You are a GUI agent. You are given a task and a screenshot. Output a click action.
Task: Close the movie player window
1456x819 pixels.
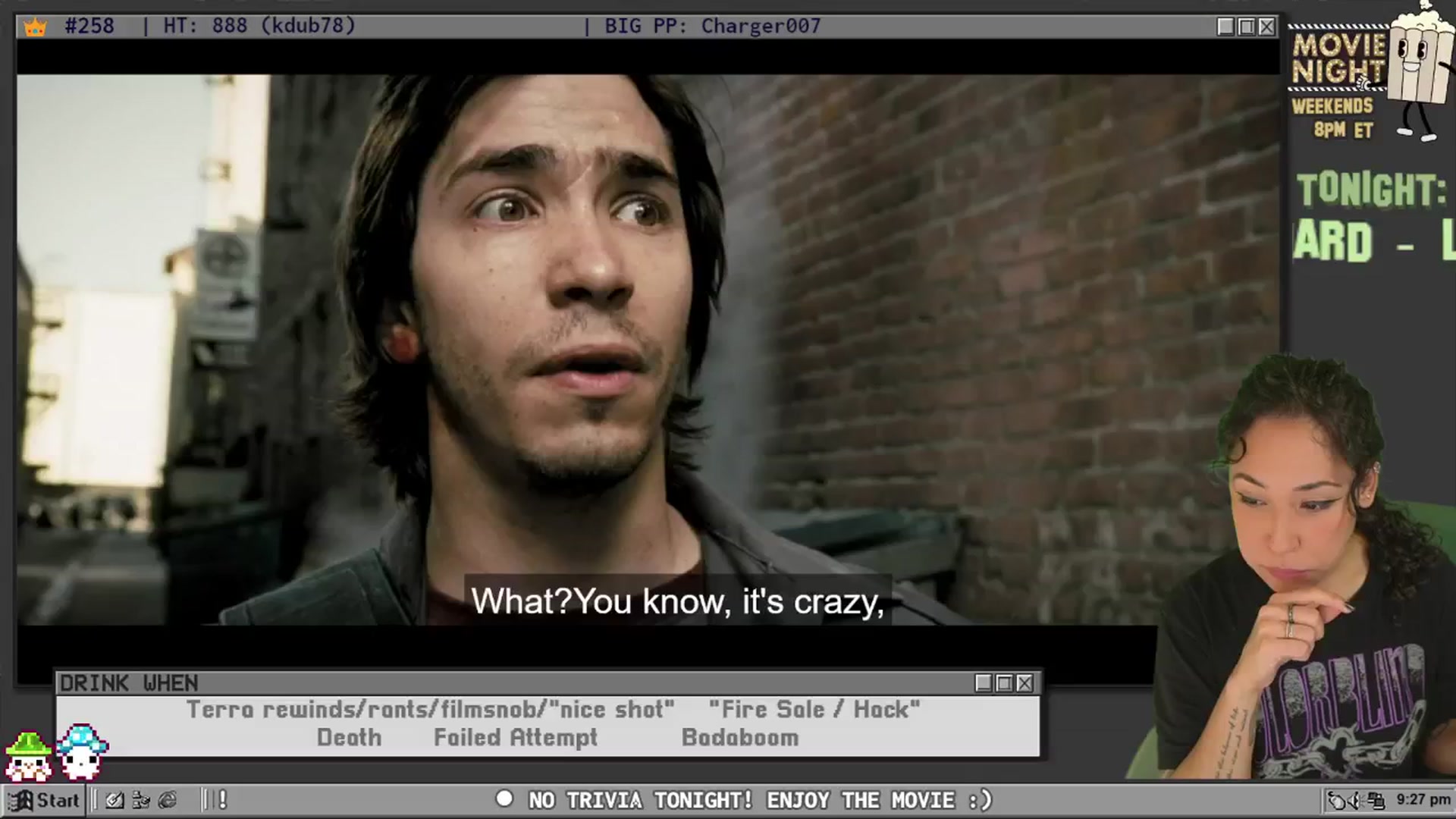pos(1266,27)
